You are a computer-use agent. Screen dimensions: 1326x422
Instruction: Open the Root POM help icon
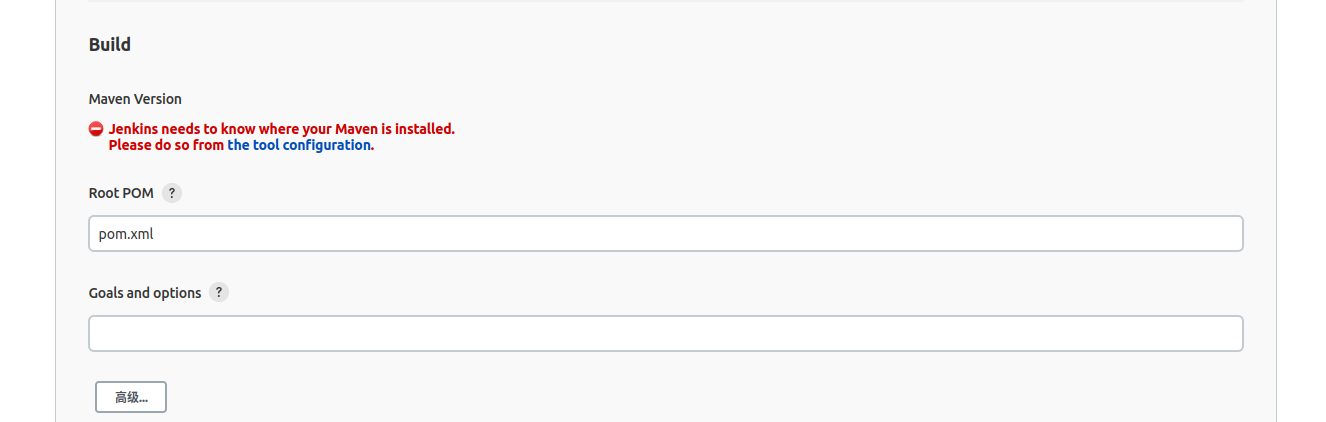point(172,193)
